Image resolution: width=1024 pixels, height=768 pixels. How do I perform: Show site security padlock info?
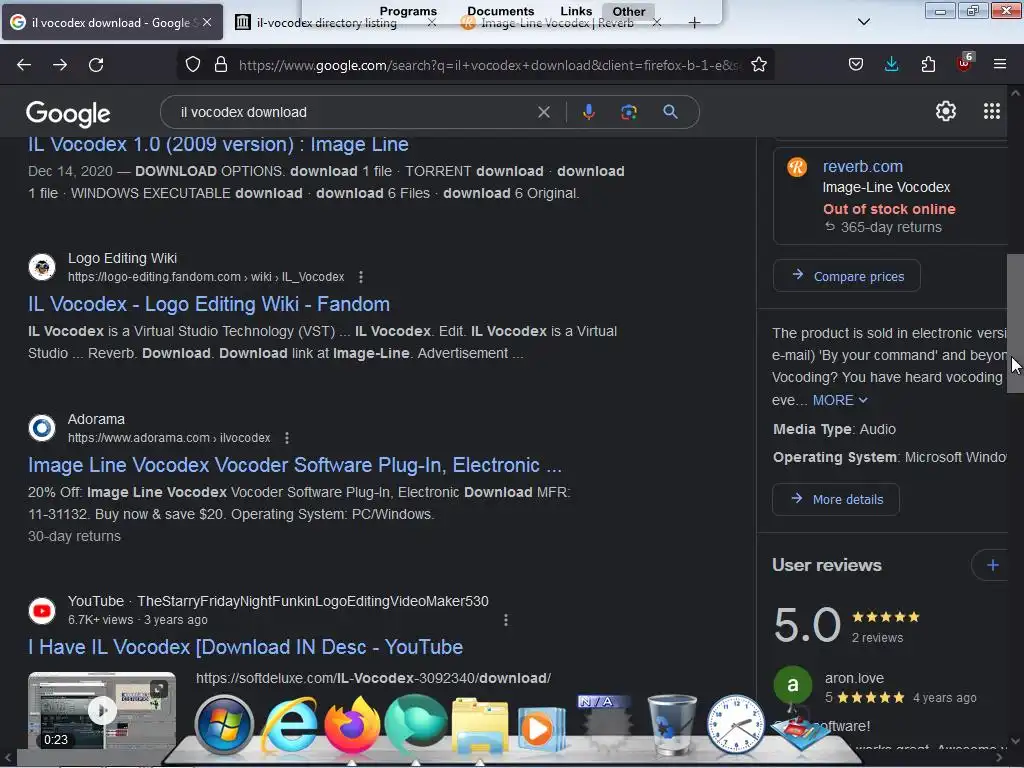(221, 65)
